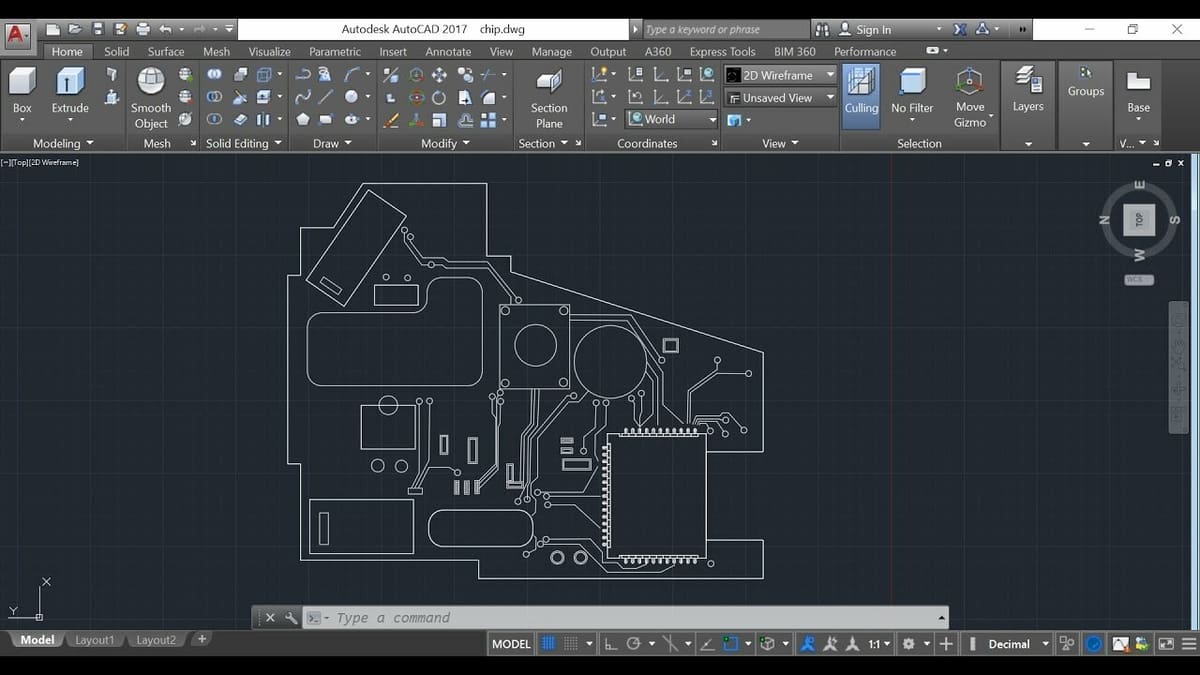1200x675 pixels.
Task: Open the Surface ribbon tab
Action: coord(166,51)
